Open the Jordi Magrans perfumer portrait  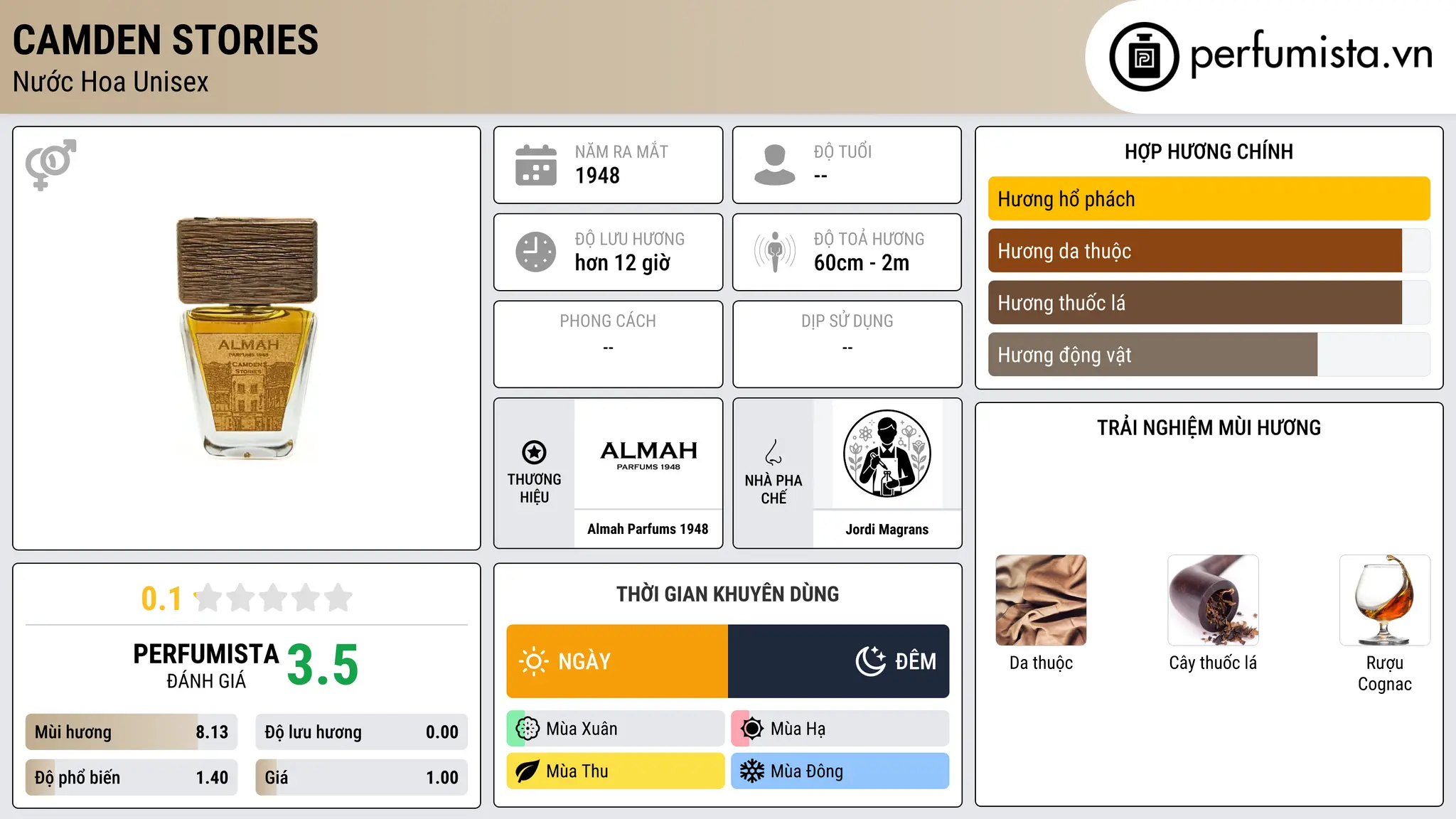coord(887,454)
